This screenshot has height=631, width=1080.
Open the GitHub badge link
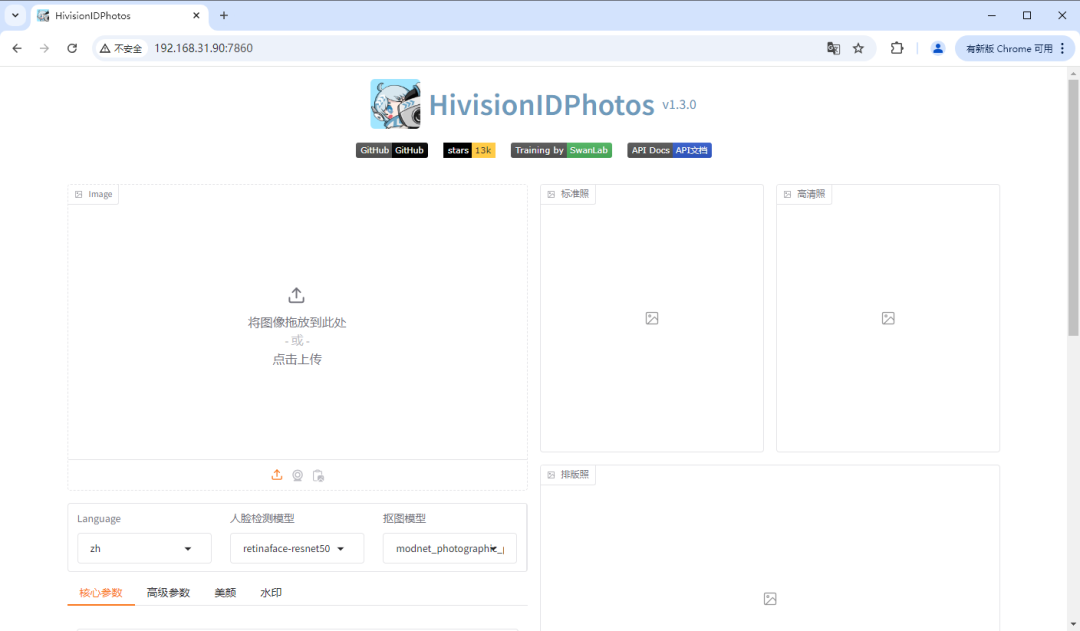pos(392,150)
